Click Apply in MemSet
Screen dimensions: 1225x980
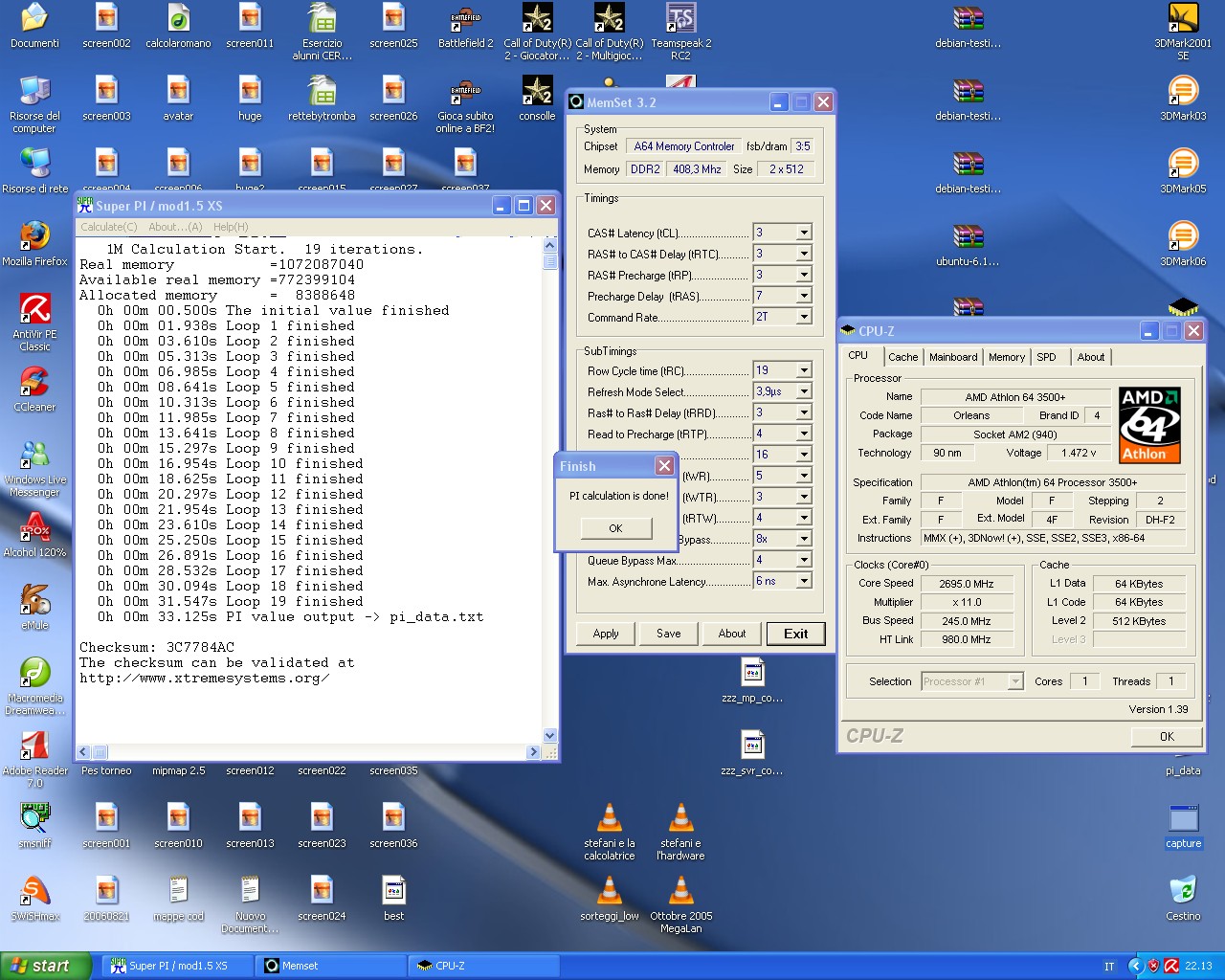pyautogui.click(x=606, y=634)
